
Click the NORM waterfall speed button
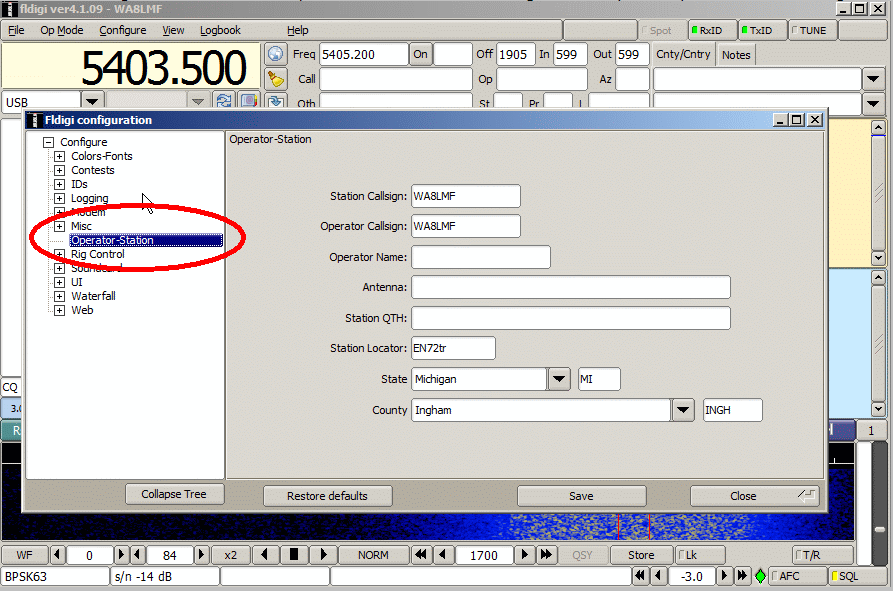tap(373, 555)
